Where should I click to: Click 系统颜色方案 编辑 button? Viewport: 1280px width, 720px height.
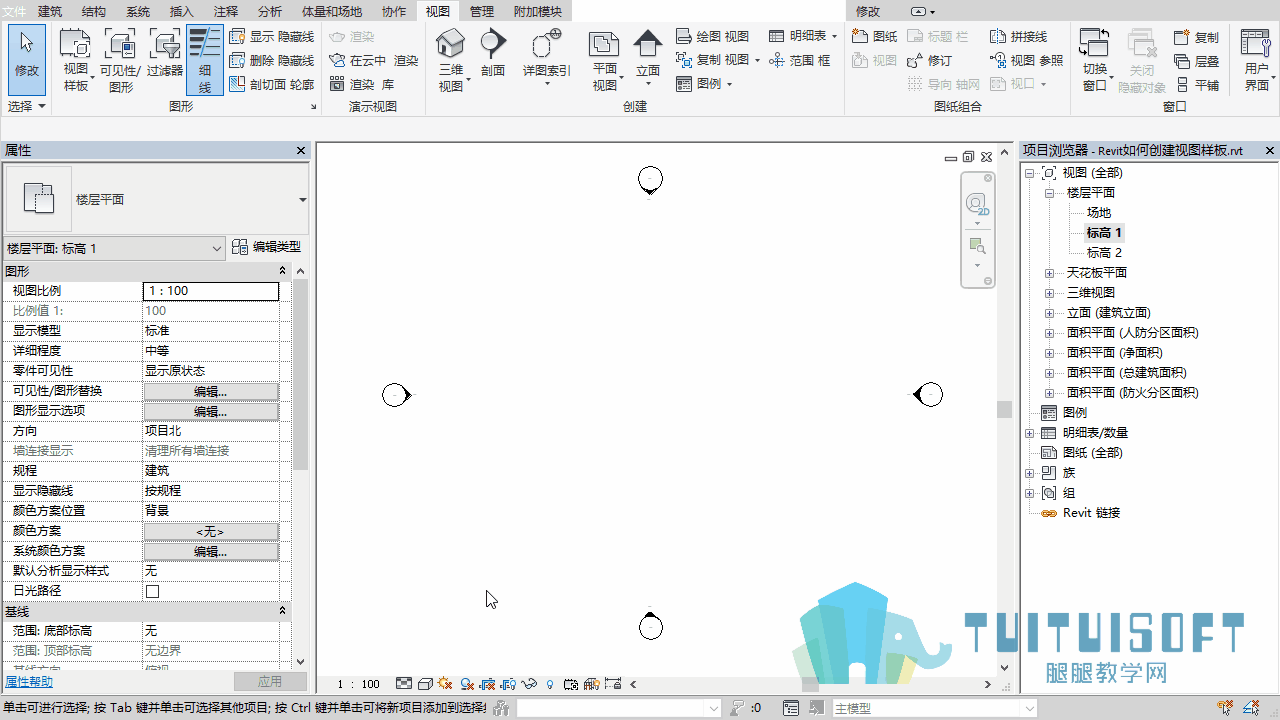(211, 551)
